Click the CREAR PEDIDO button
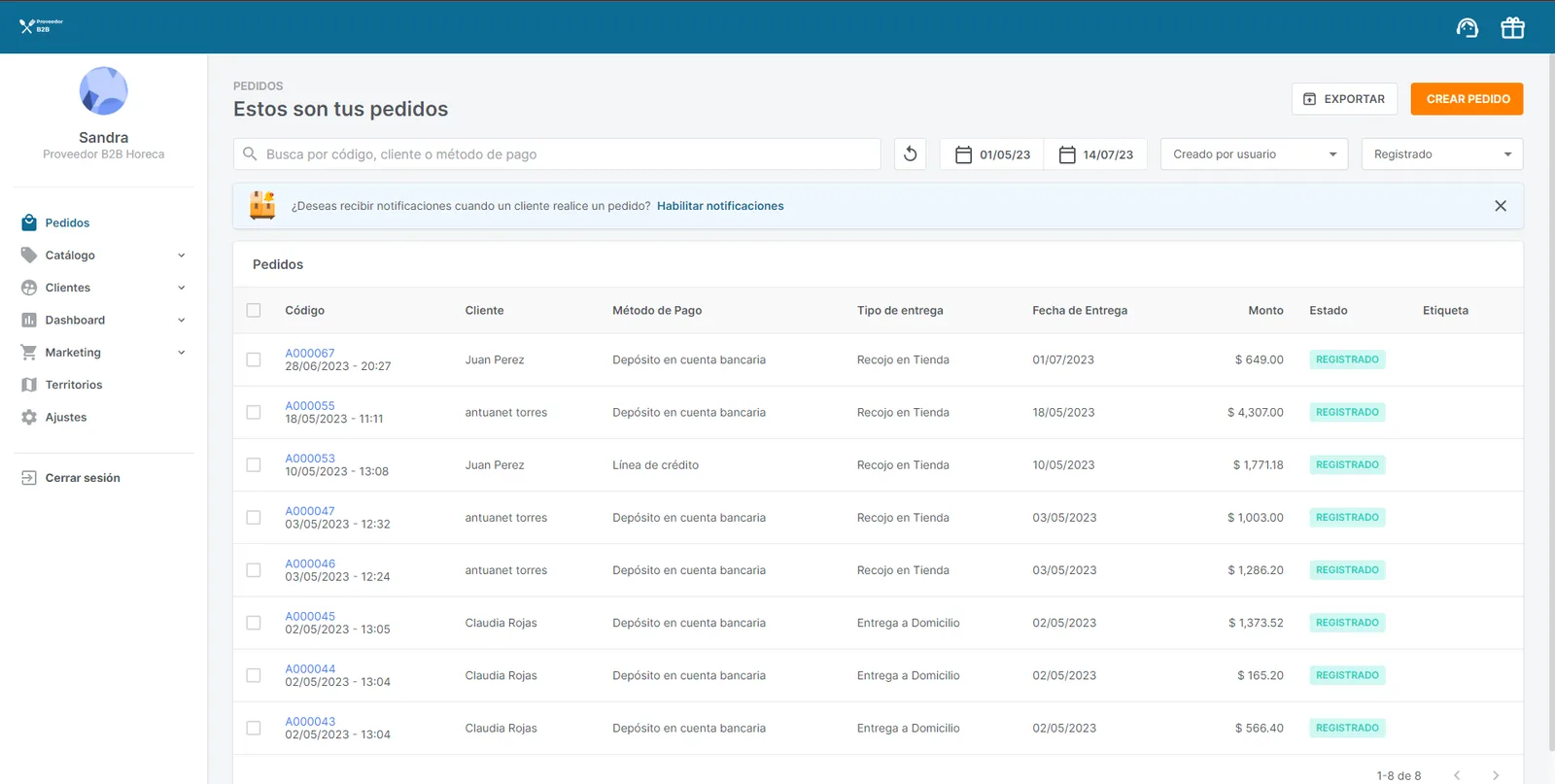 pos(1468,99)
